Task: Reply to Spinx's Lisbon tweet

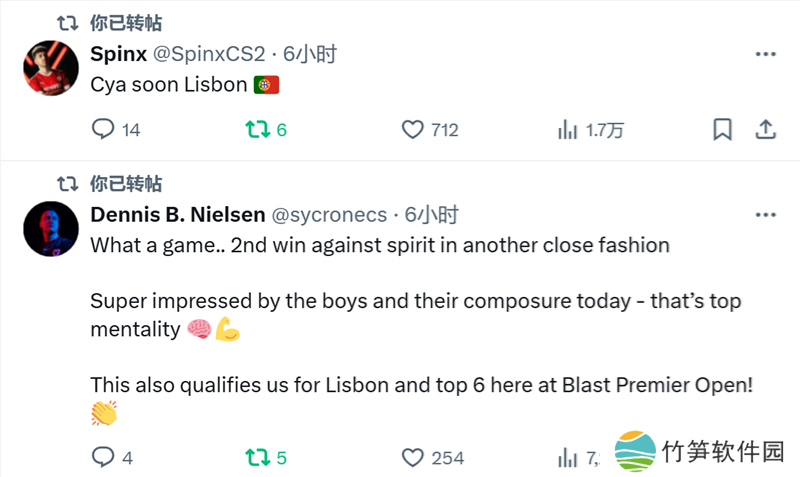Action: (104, 129)
